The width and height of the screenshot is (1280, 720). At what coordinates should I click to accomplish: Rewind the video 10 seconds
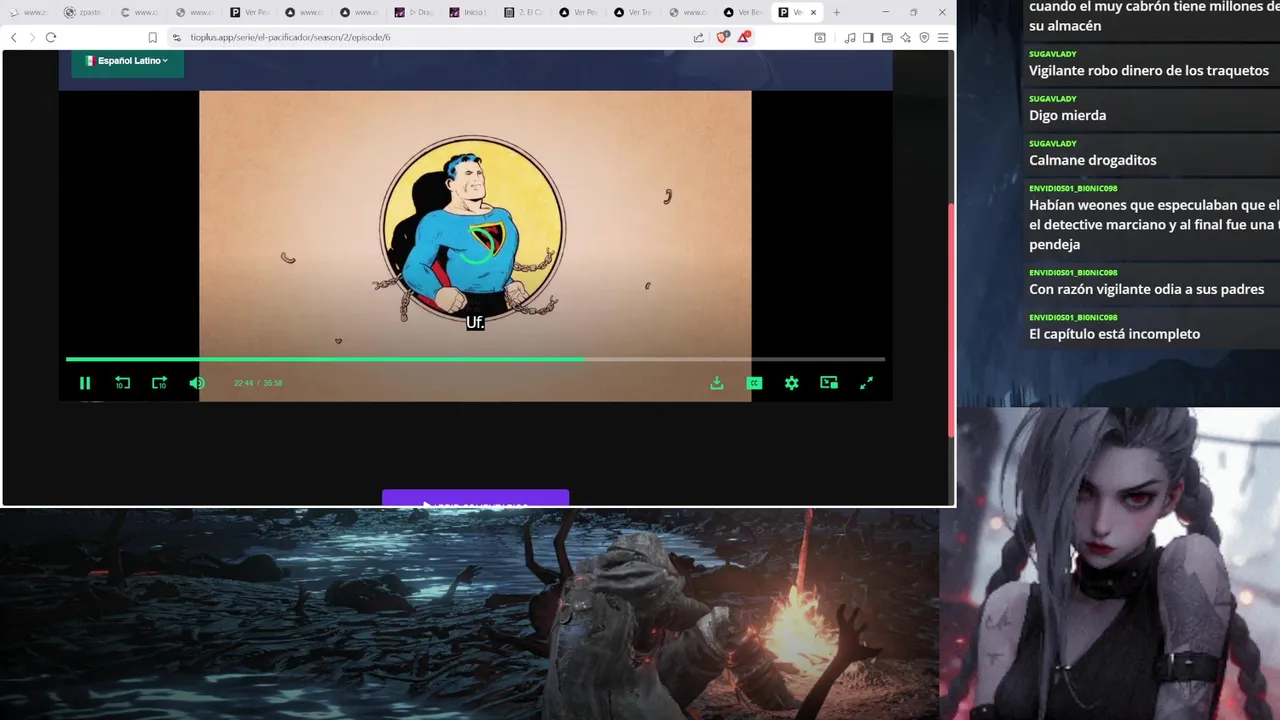point(122,383)
